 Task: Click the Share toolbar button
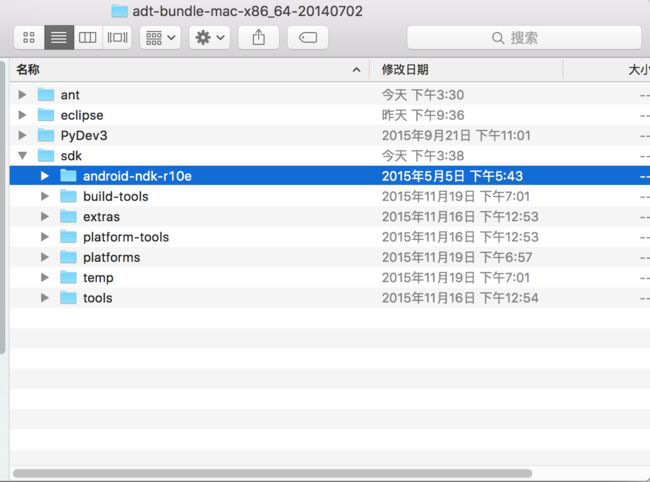pos(259,38)
